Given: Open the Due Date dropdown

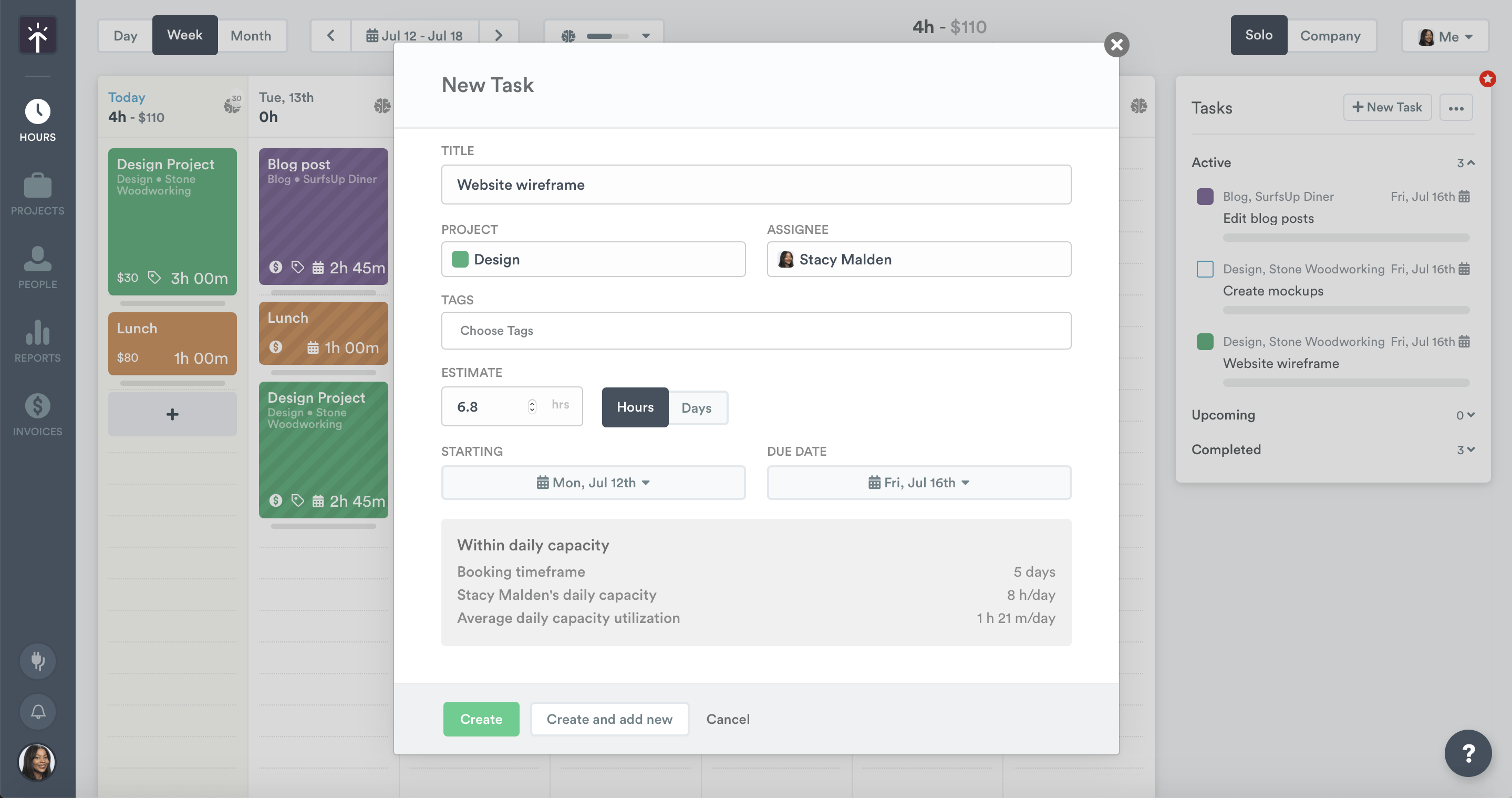Looking at the screenshot, I should [918, 483].
